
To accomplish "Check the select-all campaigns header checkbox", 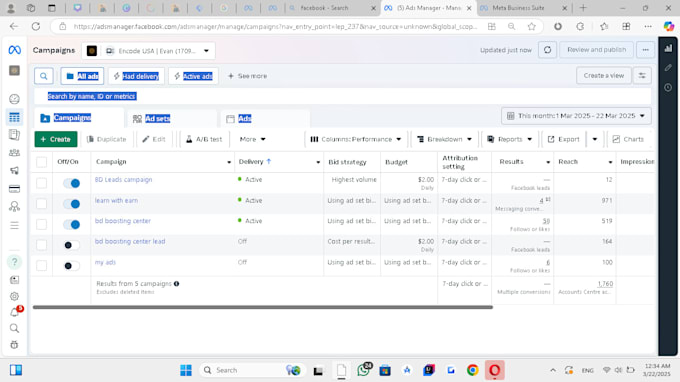I will (42, 162).
